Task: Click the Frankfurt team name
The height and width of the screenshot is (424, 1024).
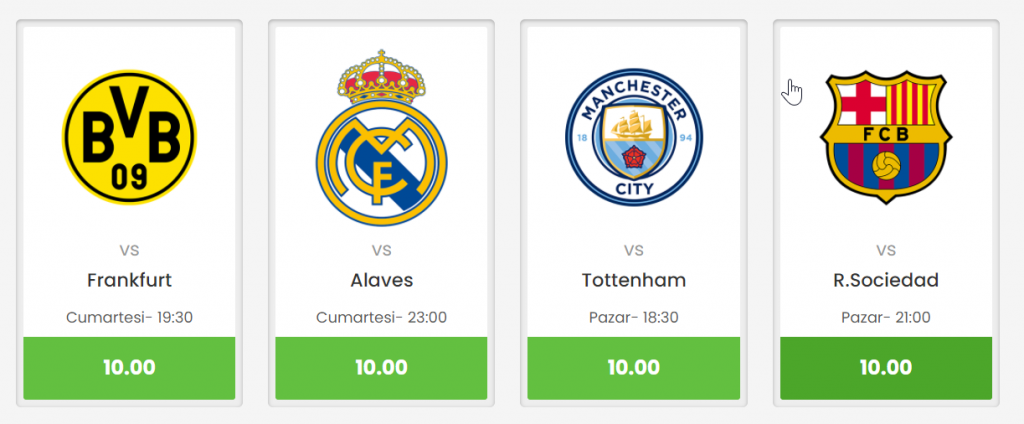Action: pos(129,280)
